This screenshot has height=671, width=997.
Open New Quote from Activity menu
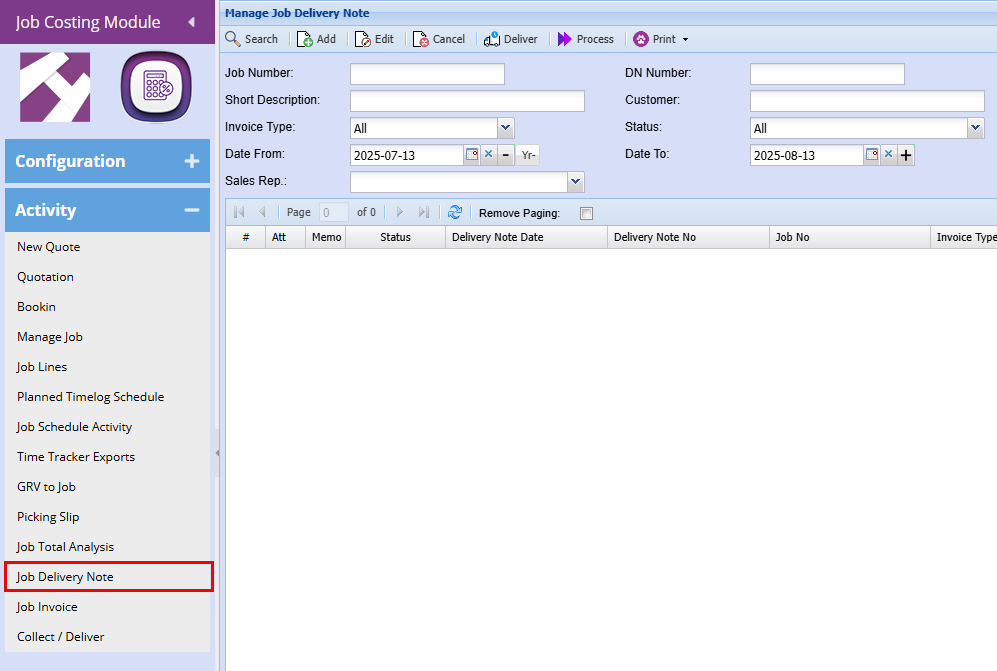(48, 247)
